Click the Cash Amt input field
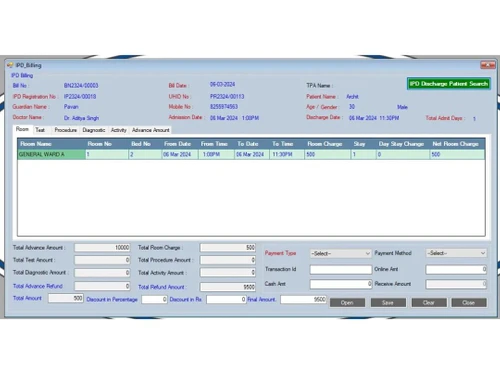Screen dimensions: 500x375 point(341,284)
